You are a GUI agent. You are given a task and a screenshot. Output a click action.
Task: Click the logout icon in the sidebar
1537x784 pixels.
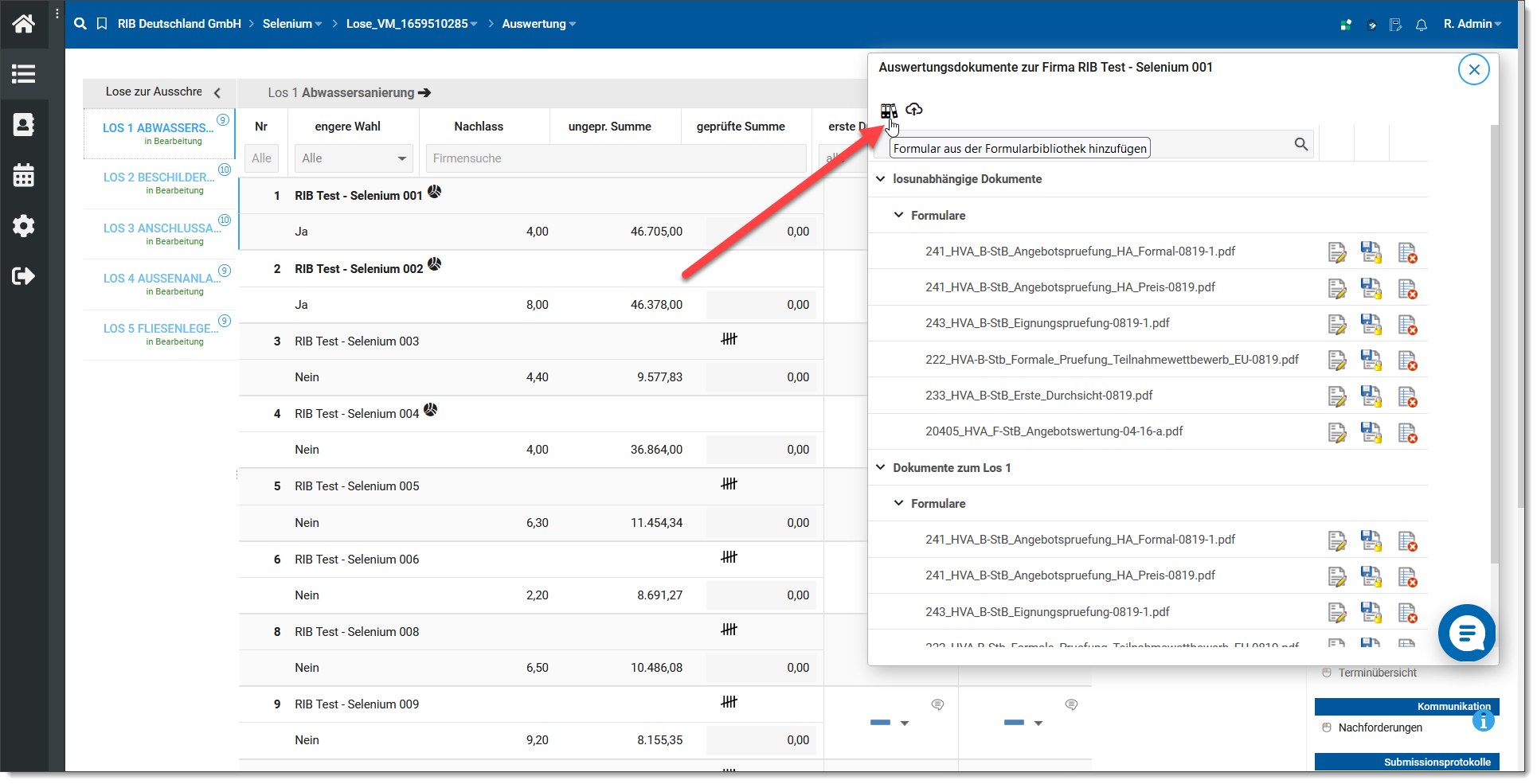pos(24,276)
